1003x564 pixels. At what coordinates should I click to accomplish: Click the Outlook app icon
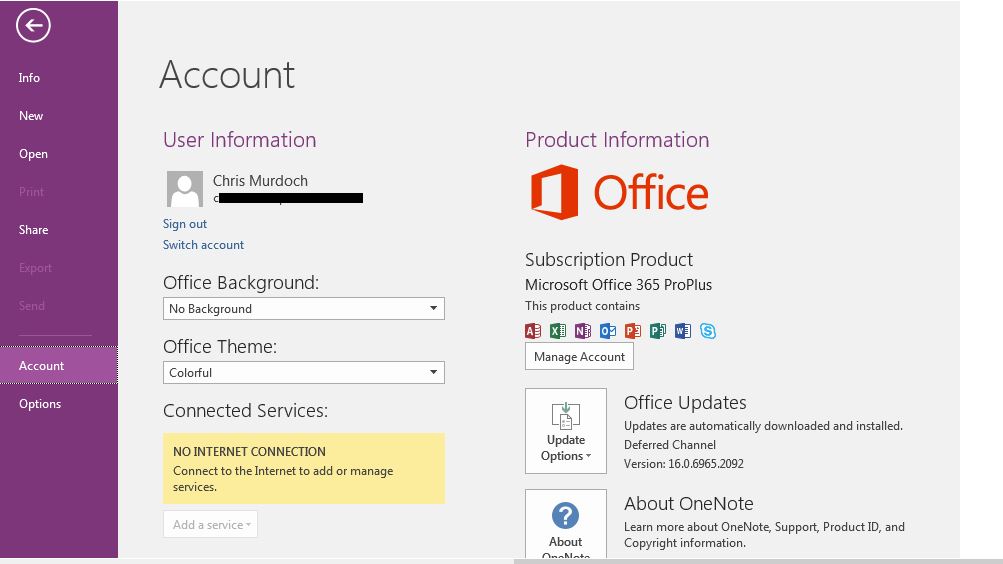[x=608, y=331]
